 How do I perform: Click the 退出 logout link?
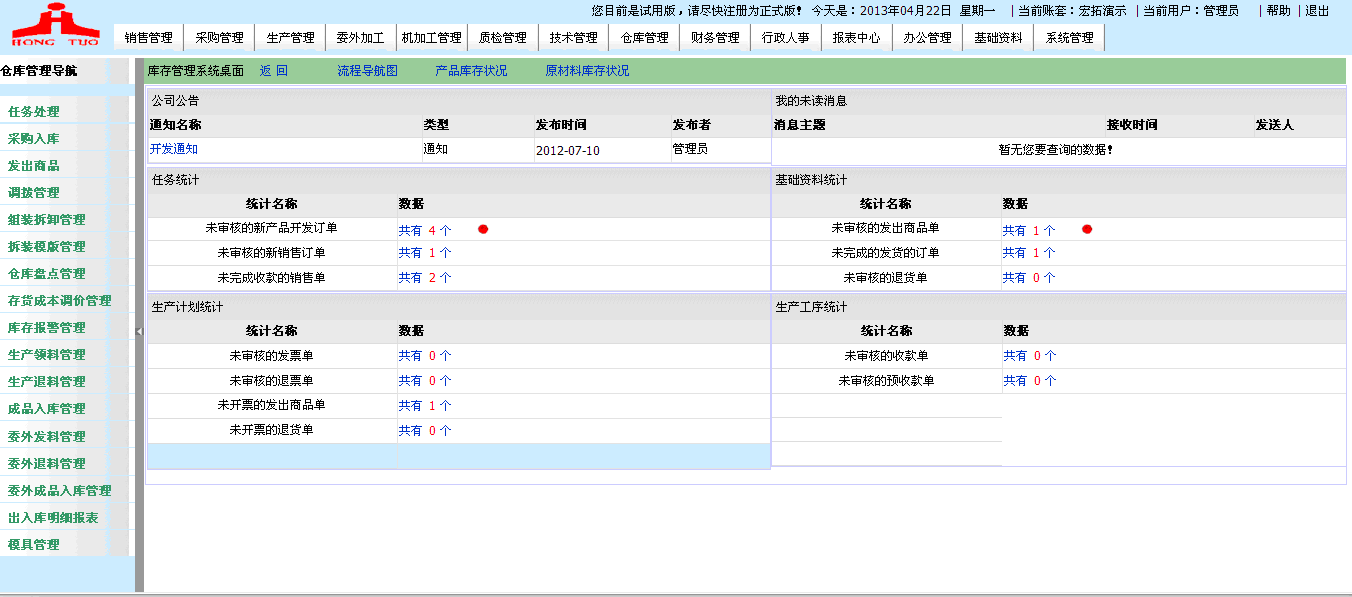[x=1317, y=10]
